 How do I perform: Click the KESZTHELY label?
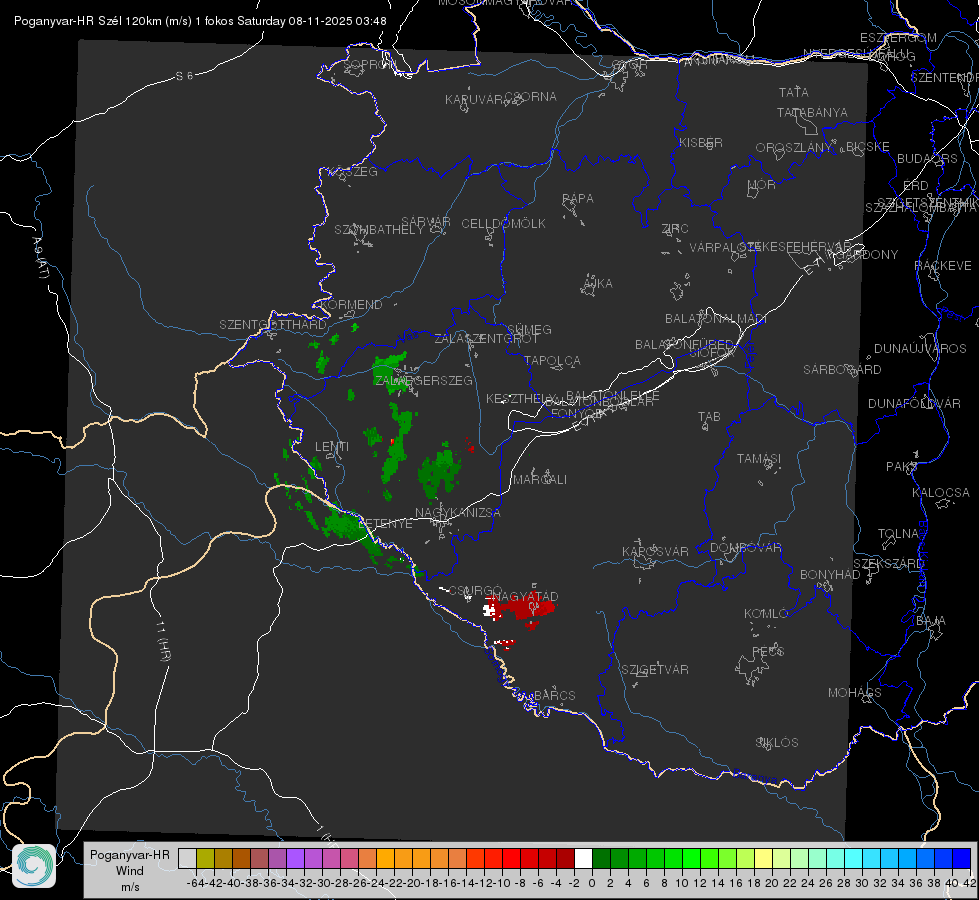tap(520, 398)
